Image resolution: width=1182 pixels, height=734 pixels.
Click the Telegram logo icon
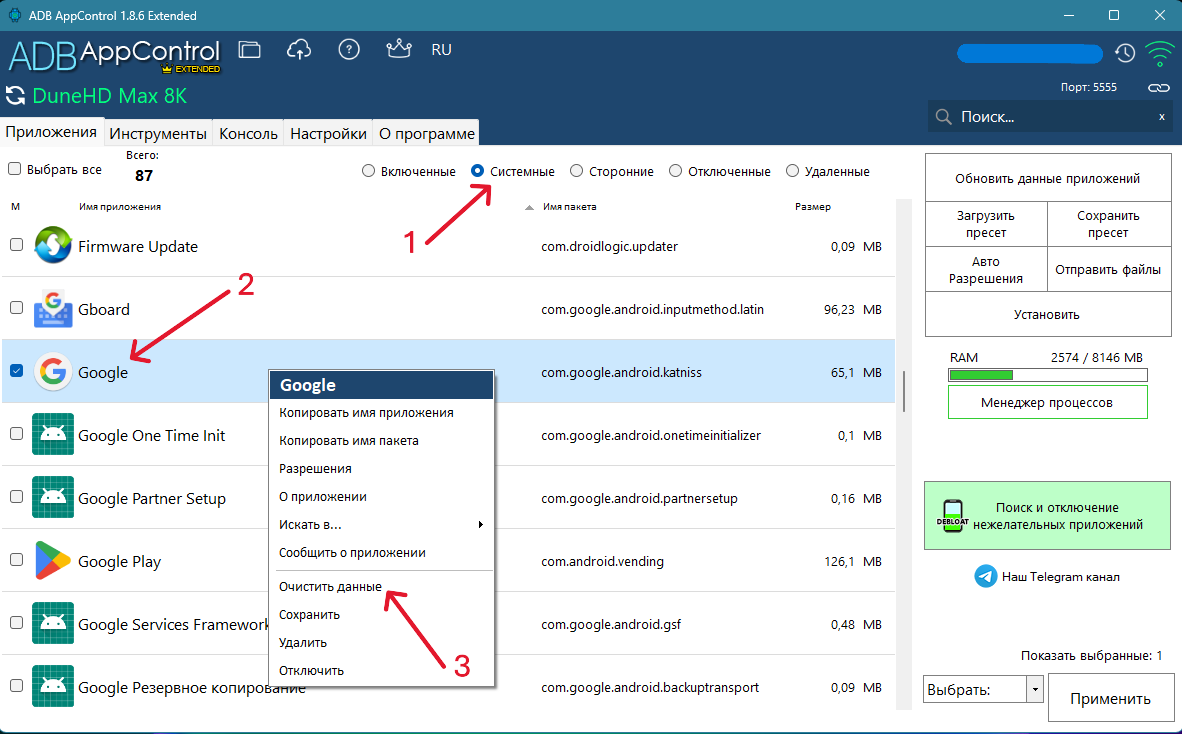click(985, 576)
